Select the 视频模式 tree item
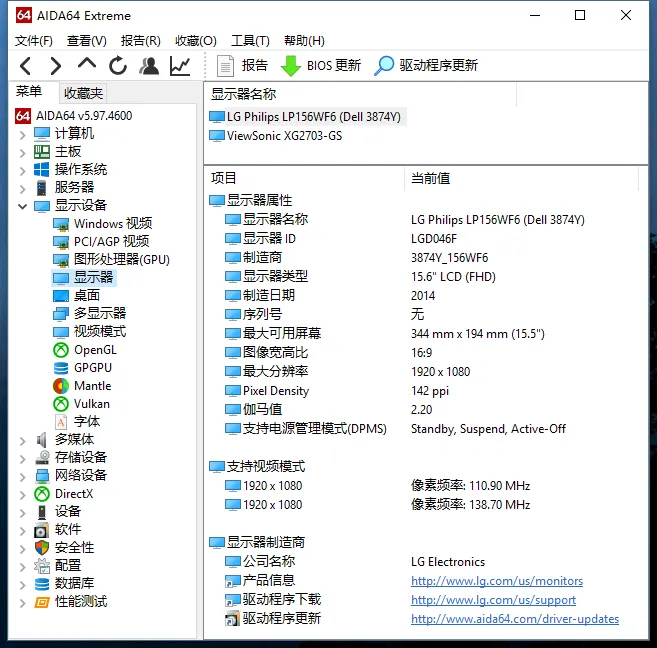657x648 pixels. click(89, 332)
